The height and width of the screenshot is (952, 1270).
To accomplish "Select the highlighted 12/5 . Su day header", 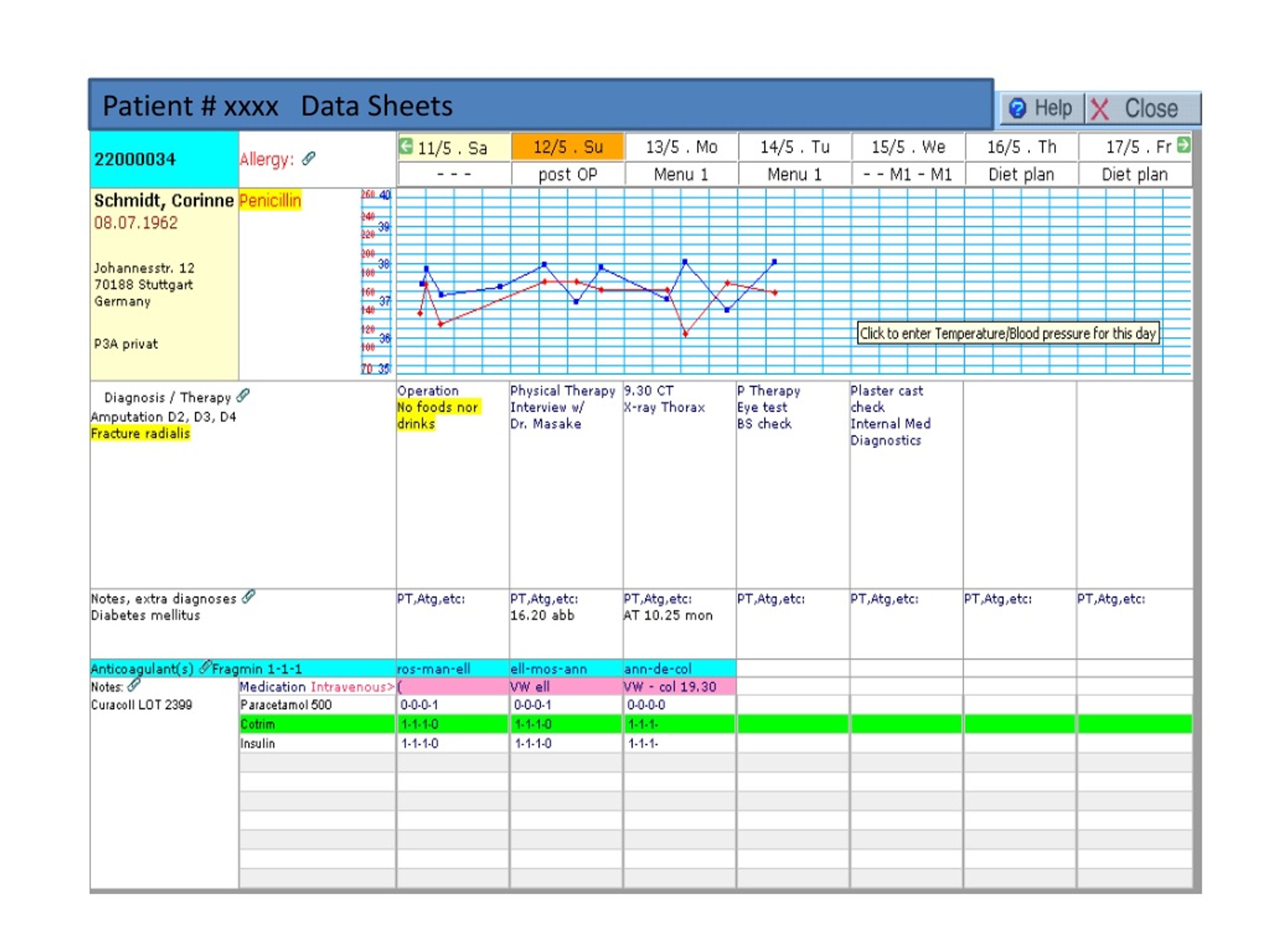I will tap(567, 147).
